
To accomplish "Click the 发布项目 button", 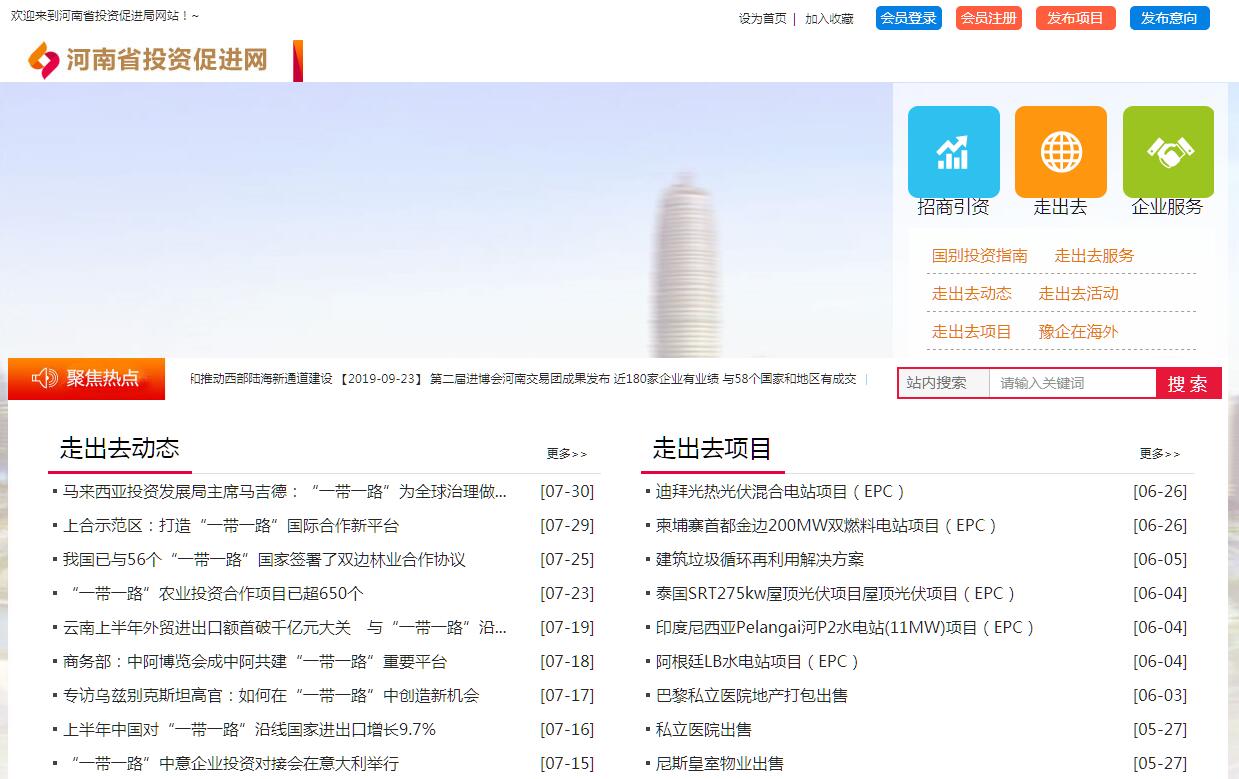I will point(1075,18).
